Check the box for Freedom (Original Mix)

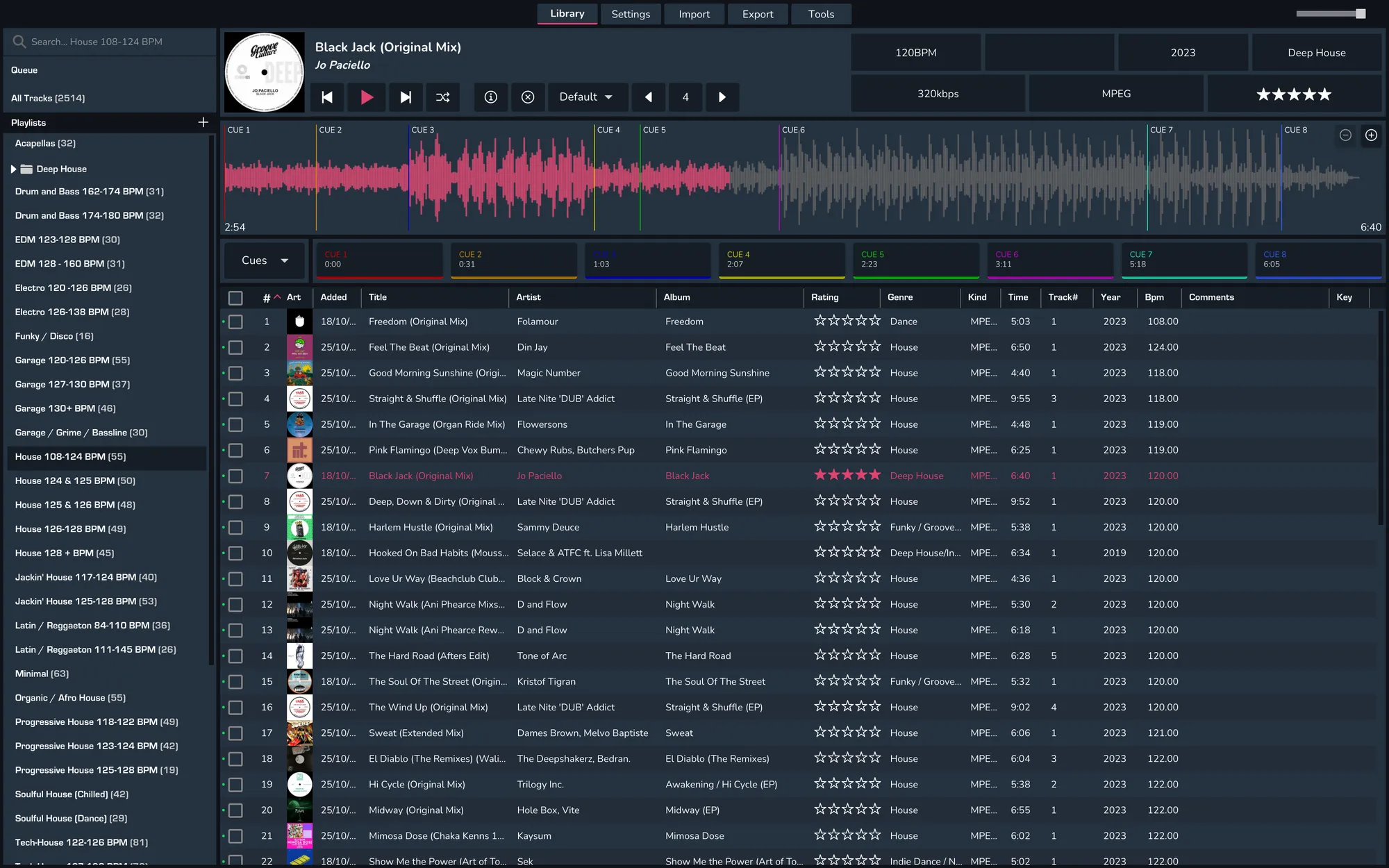235,322
